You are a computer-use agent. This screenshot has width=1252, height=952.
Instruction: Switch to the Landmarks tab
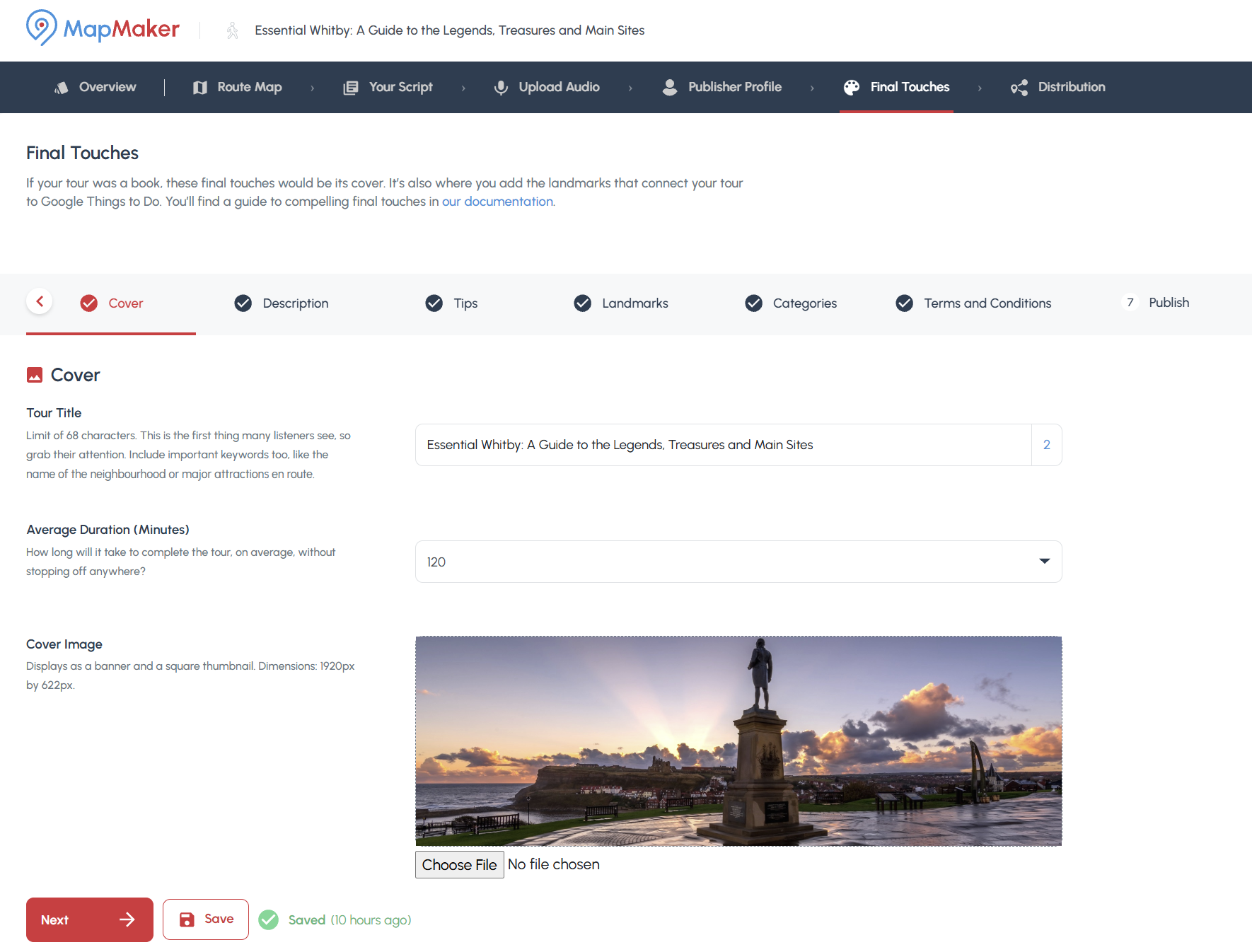tap(621, 303)
